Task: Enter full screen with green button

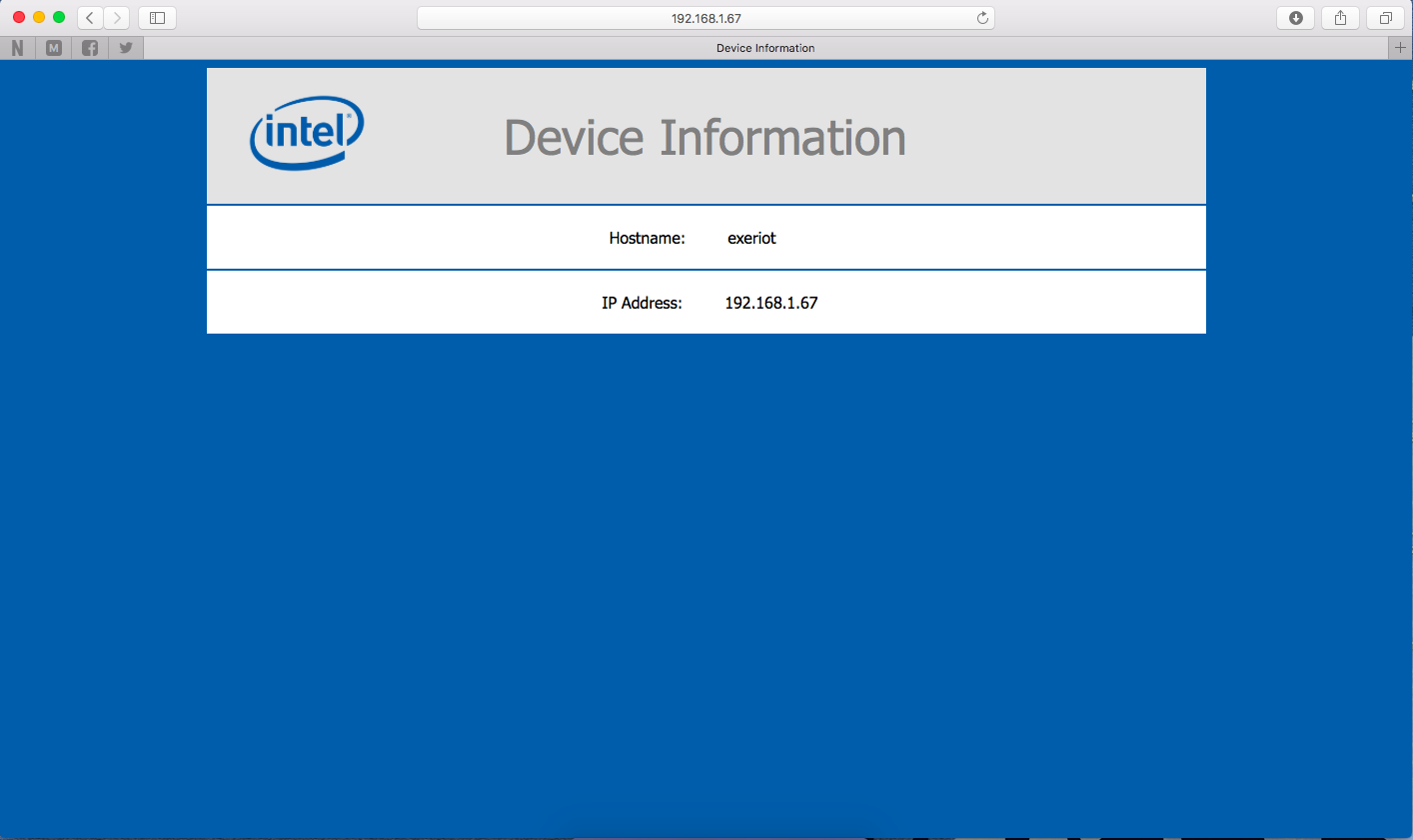Action: pos(59,17)
